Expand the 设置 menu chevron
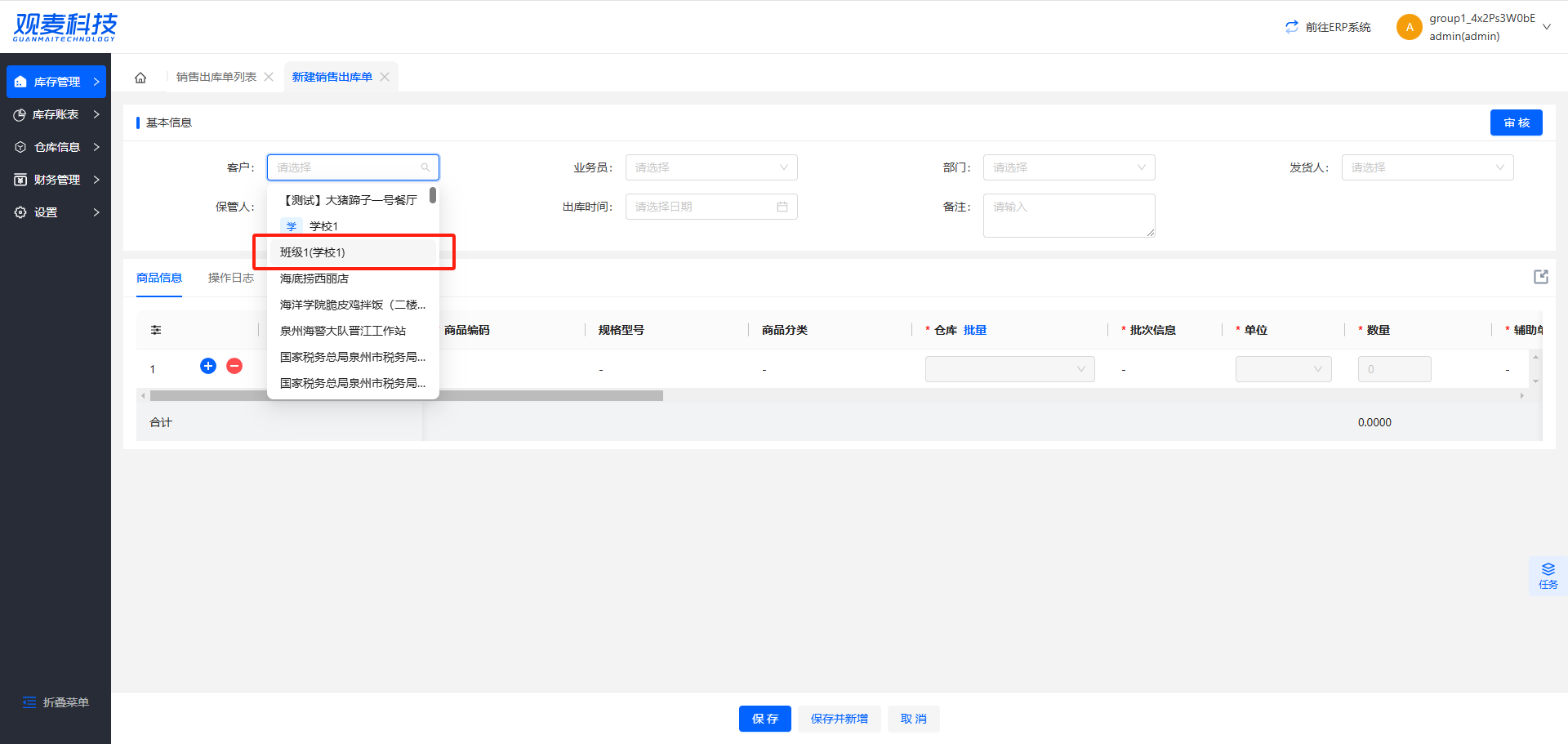Image resolution: width=1568 pixels, height=744 pixels. (96, 212)
